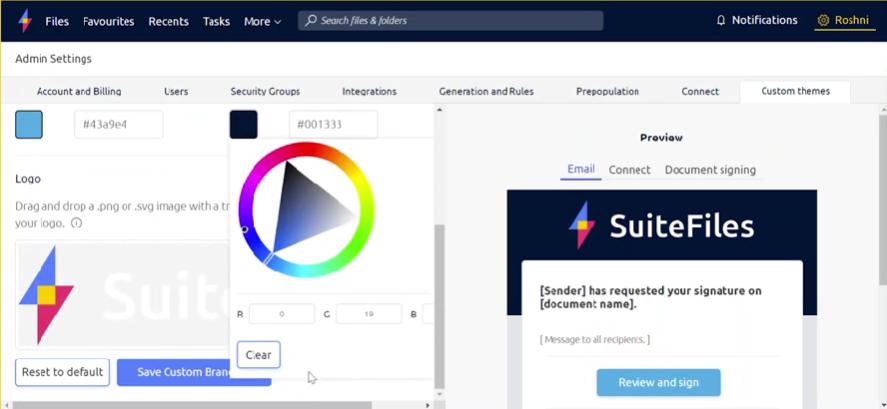Select the Prepopulation tab
The height and width of the screenshot is (409, 887).
coord(608,91)
